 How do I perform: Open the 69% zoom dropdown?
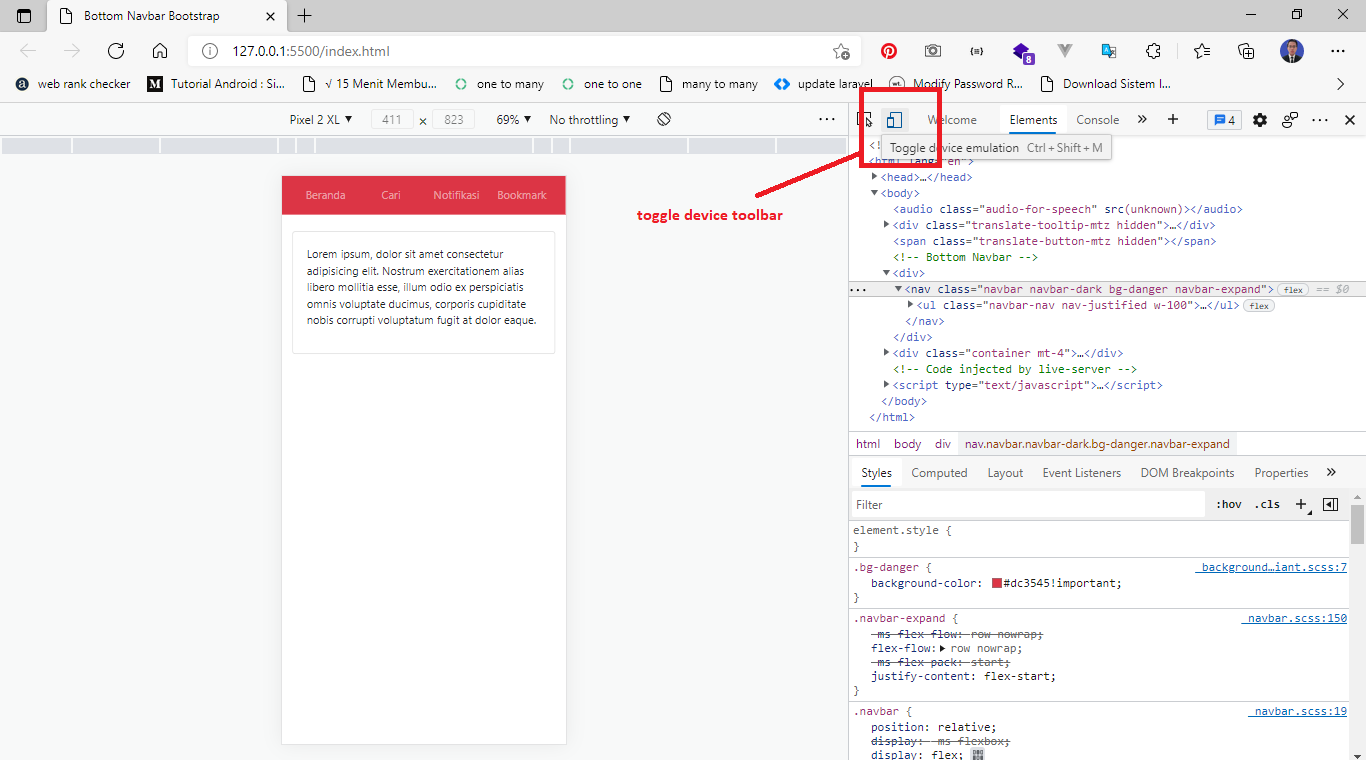514,119
